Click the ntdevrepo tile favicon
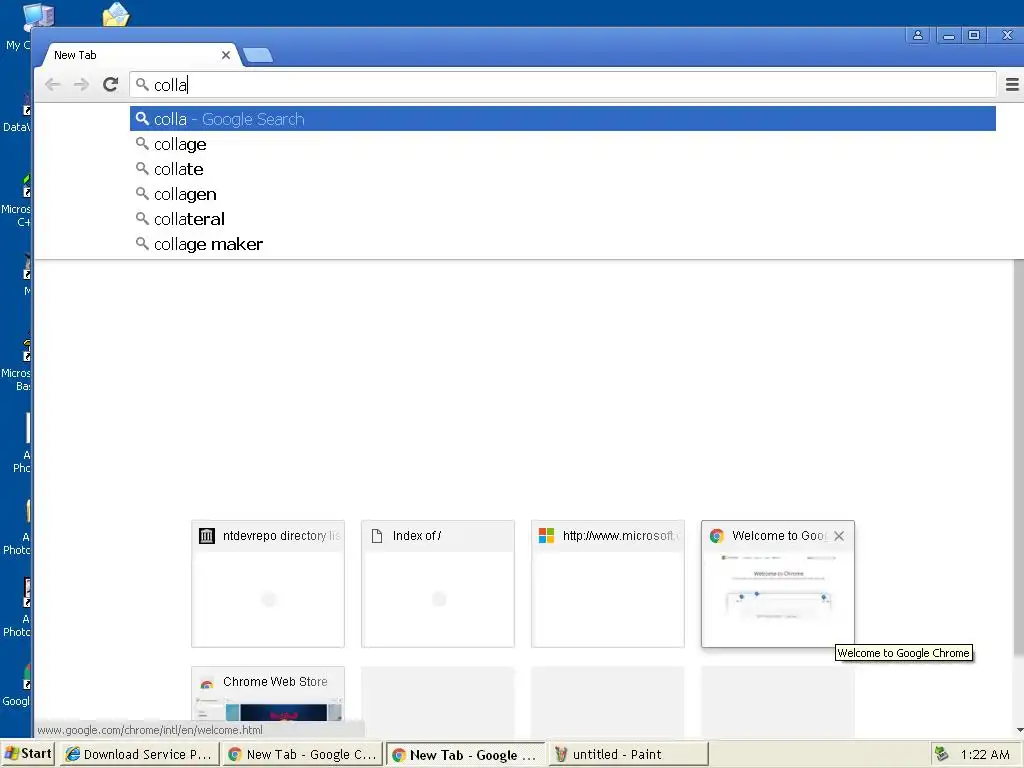 (x=206, y=536)
